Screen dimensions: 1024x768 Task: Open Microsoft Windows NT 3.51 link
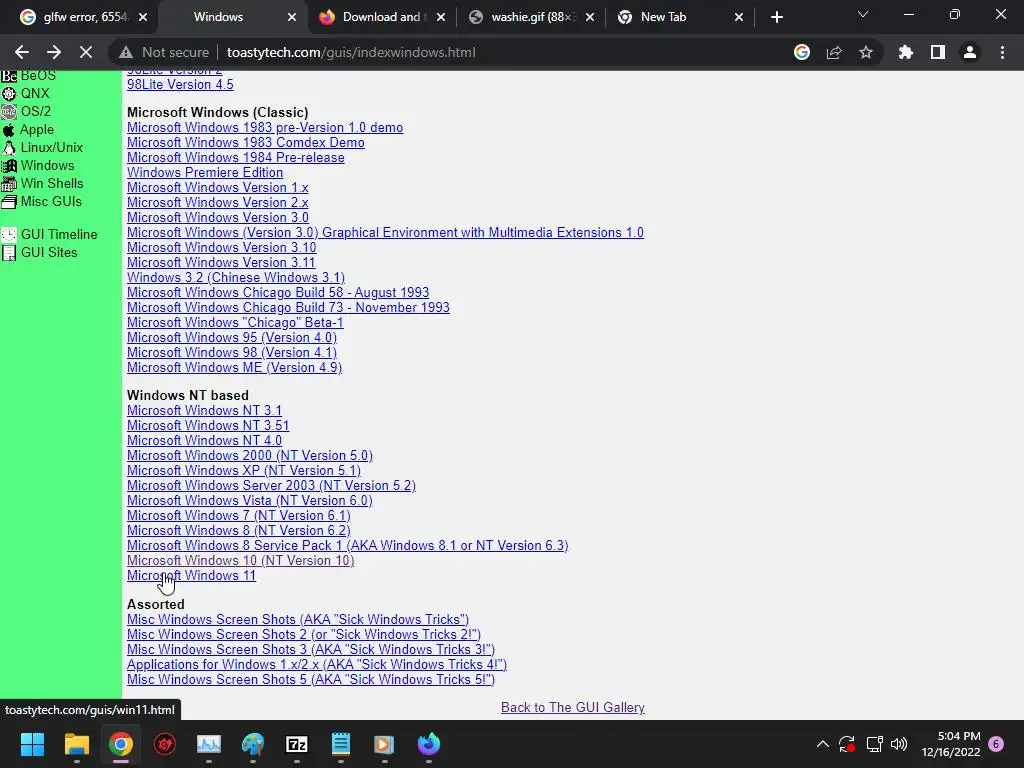point(208,426)
